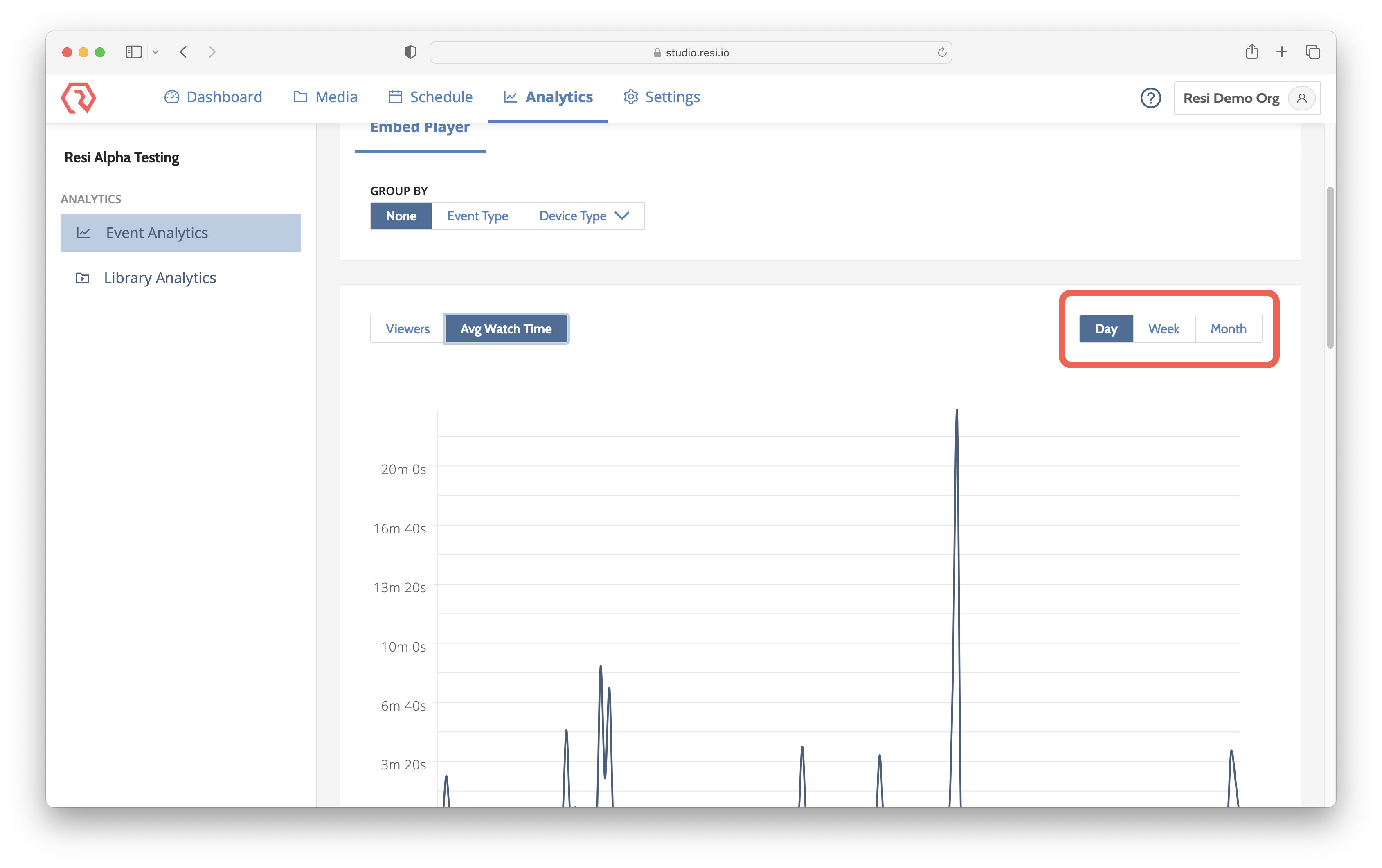Group chart data by Event Type
Viewport: 1382px width, 868px height.
click(x=477, y=216)
